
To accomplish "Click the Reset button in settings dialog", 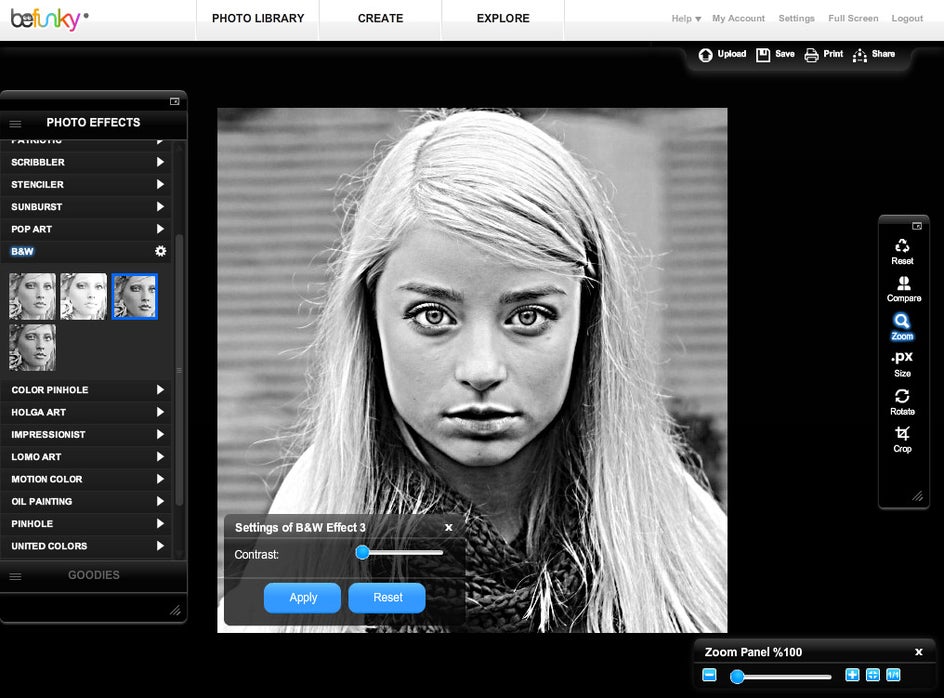I will [x=387, y=597].
